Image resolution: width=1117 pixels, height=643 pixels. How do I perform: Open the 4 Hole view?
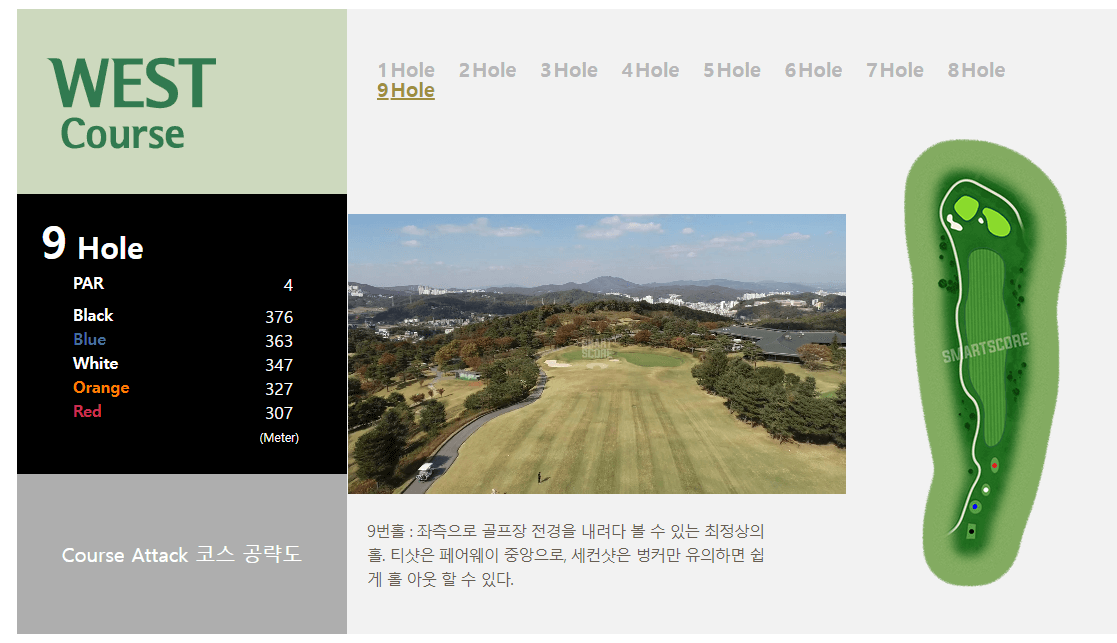coord(650,70)
